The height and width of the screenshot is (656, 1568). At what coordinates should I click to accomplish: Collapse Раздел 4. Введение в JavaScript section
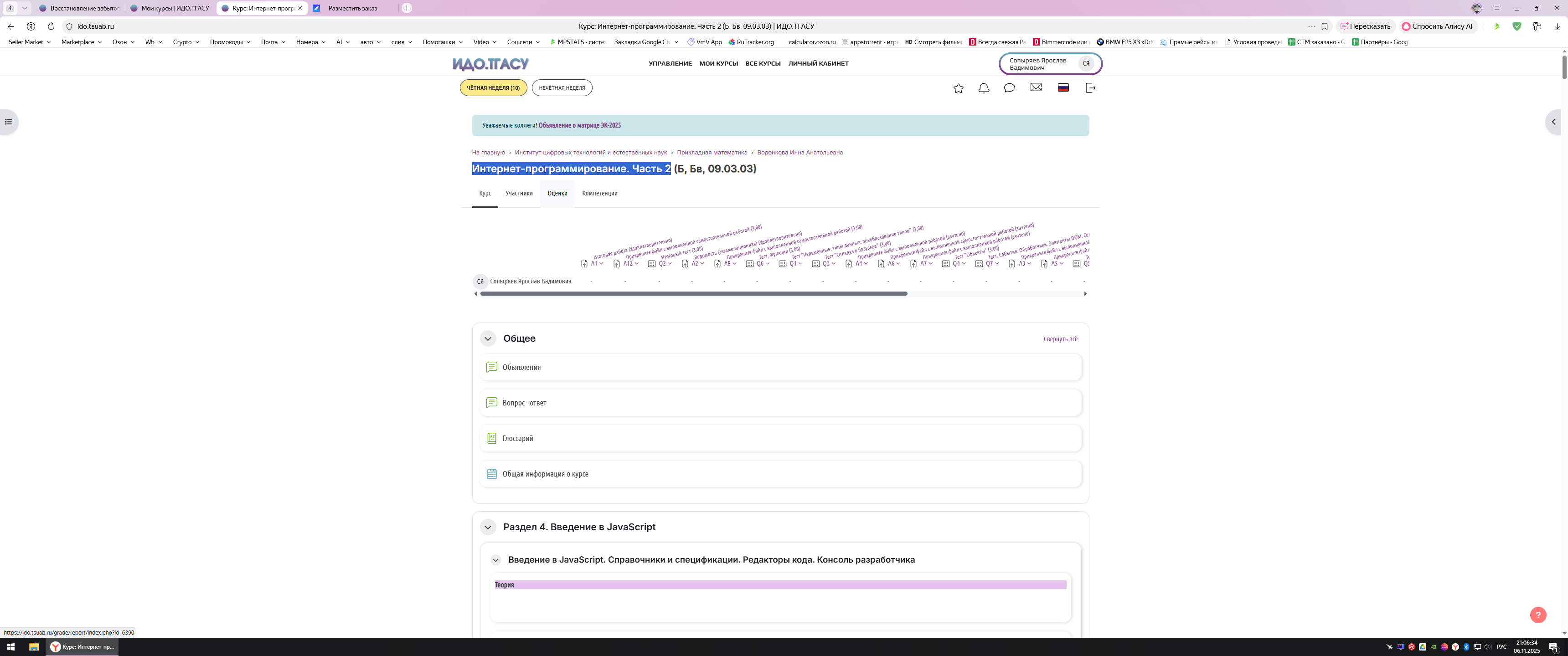click(488, 527)
